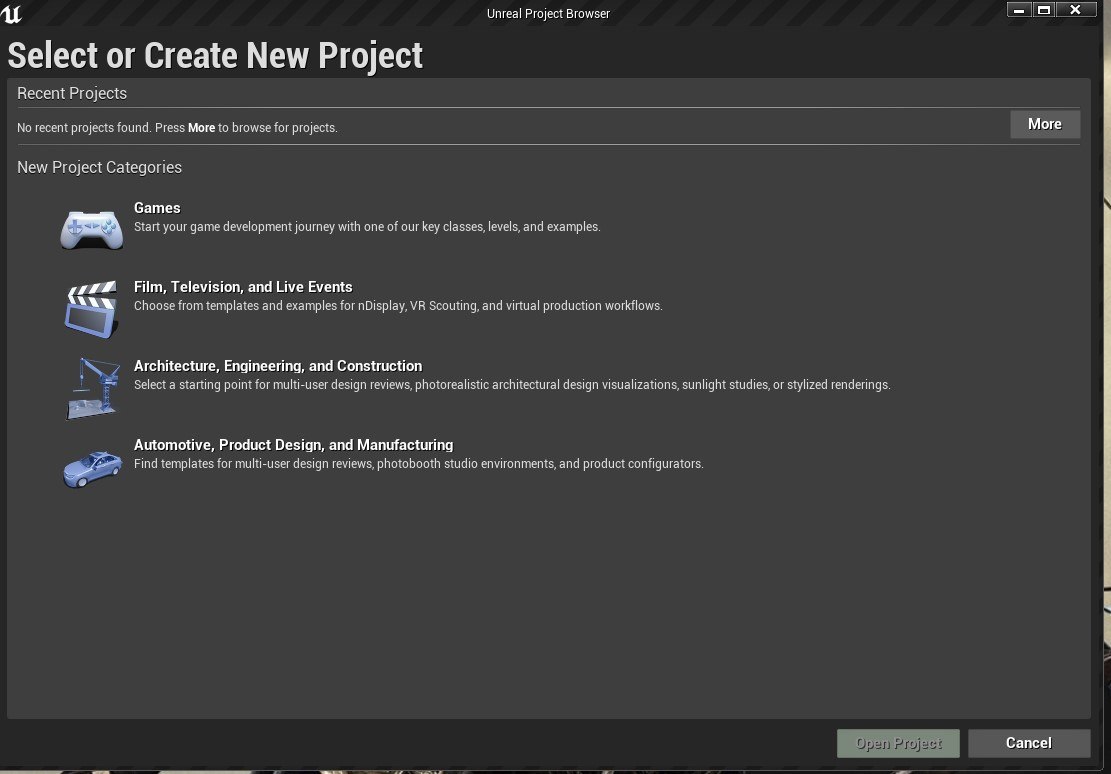This screenshot has height=774, width=1111.
Task: Click the Games description about key classes
Action: coord(367,227)
